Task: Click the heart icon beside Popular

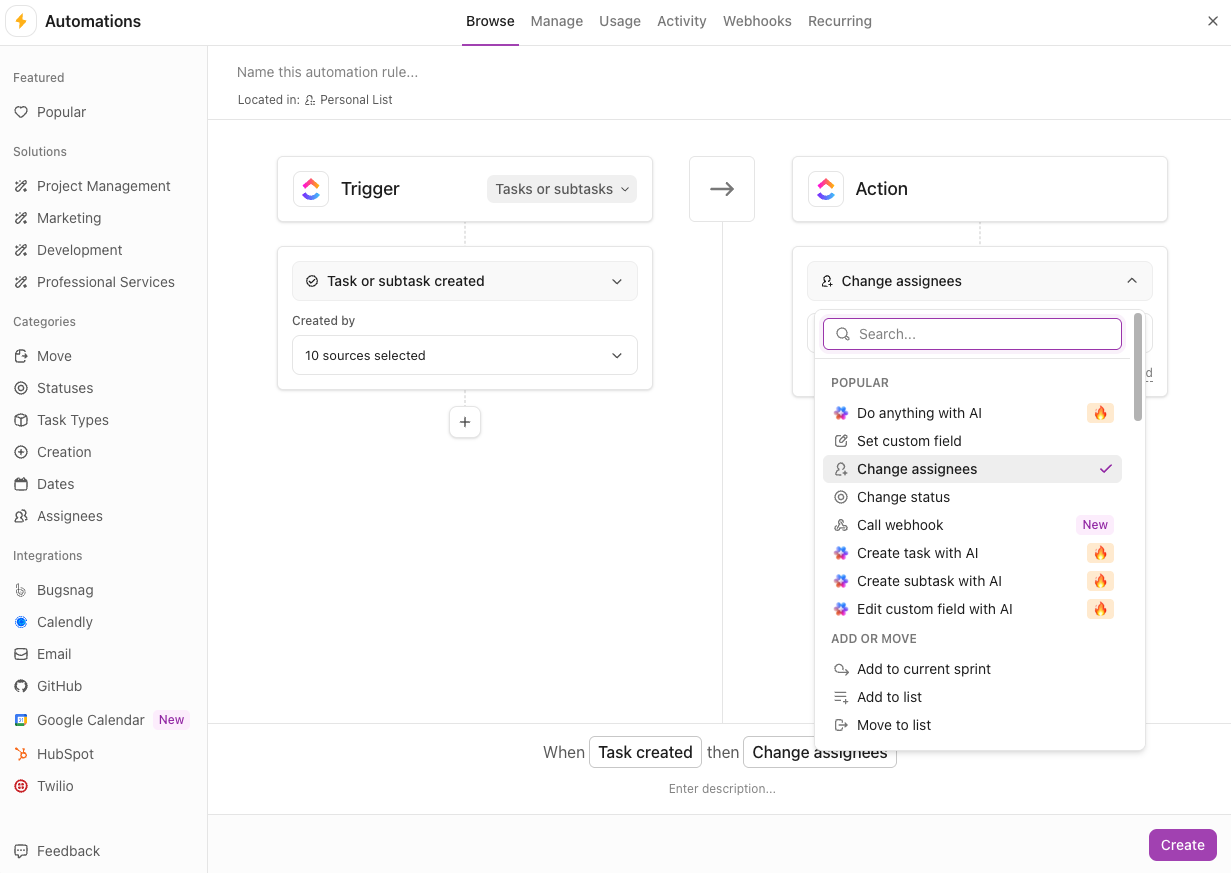Action: (x=20, y=112)
